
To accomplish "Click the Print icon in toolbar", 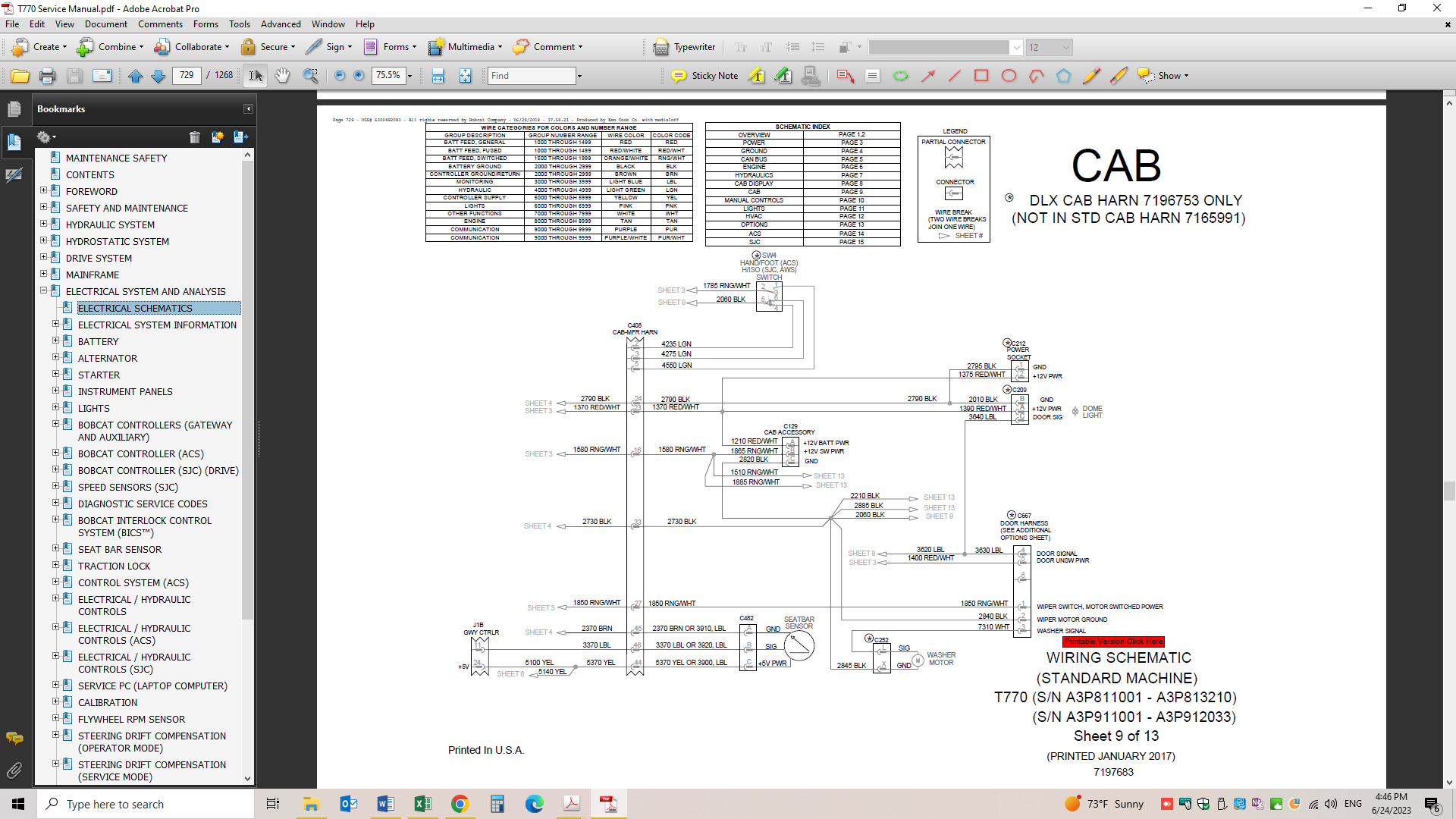I will (47, 76).
